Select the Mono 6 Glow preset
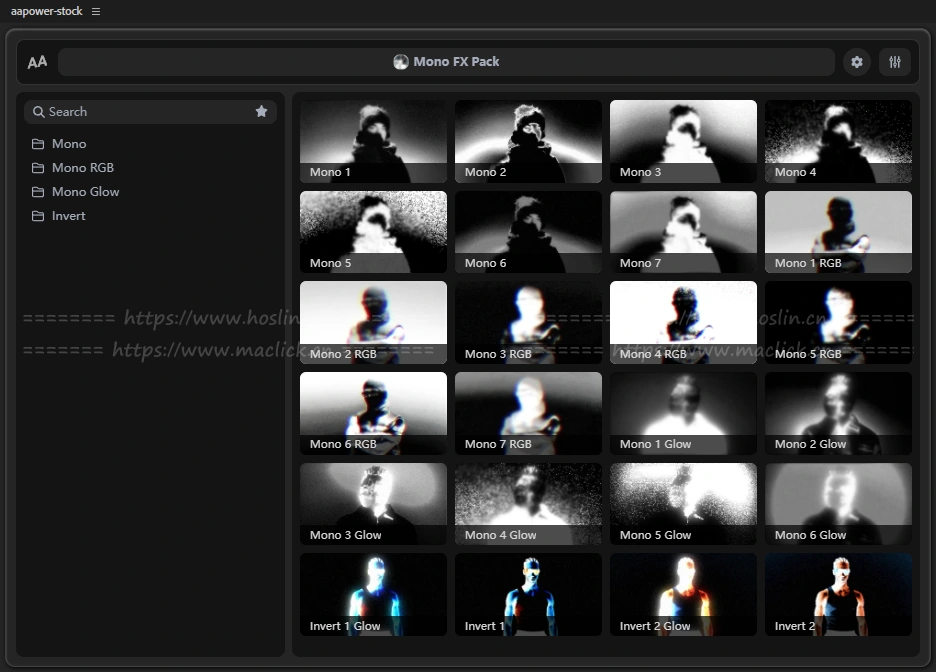 (x=838, y=504)
